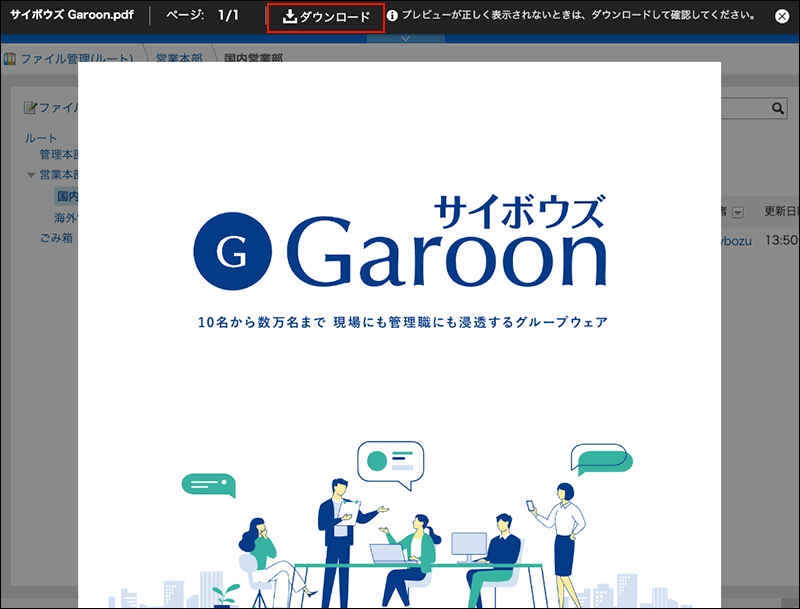
Task: Click the info icon beside preview notice
Action: click(392, 16)
